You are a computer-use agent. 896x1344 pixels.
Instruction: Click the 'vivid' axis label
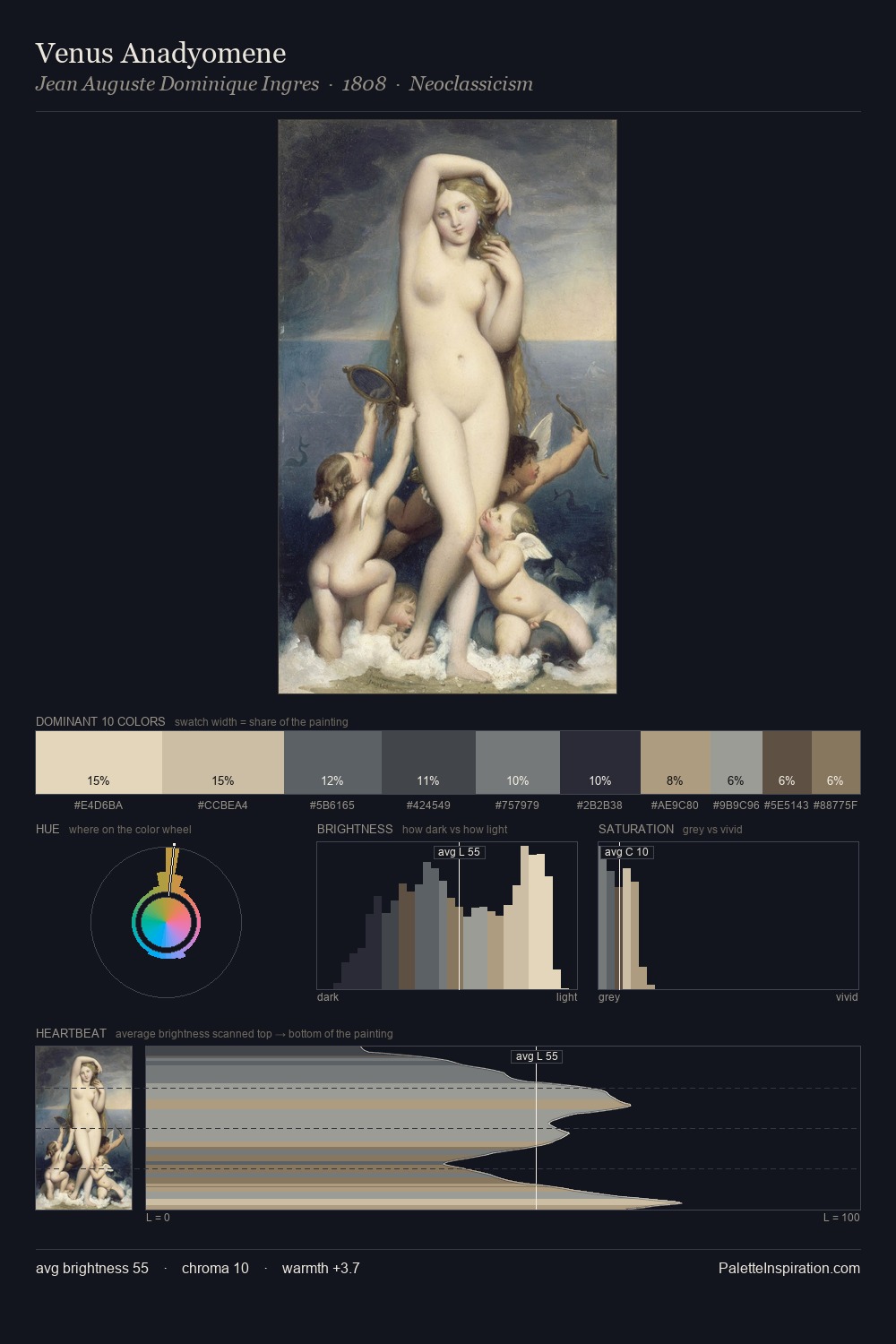coord(847,997)
